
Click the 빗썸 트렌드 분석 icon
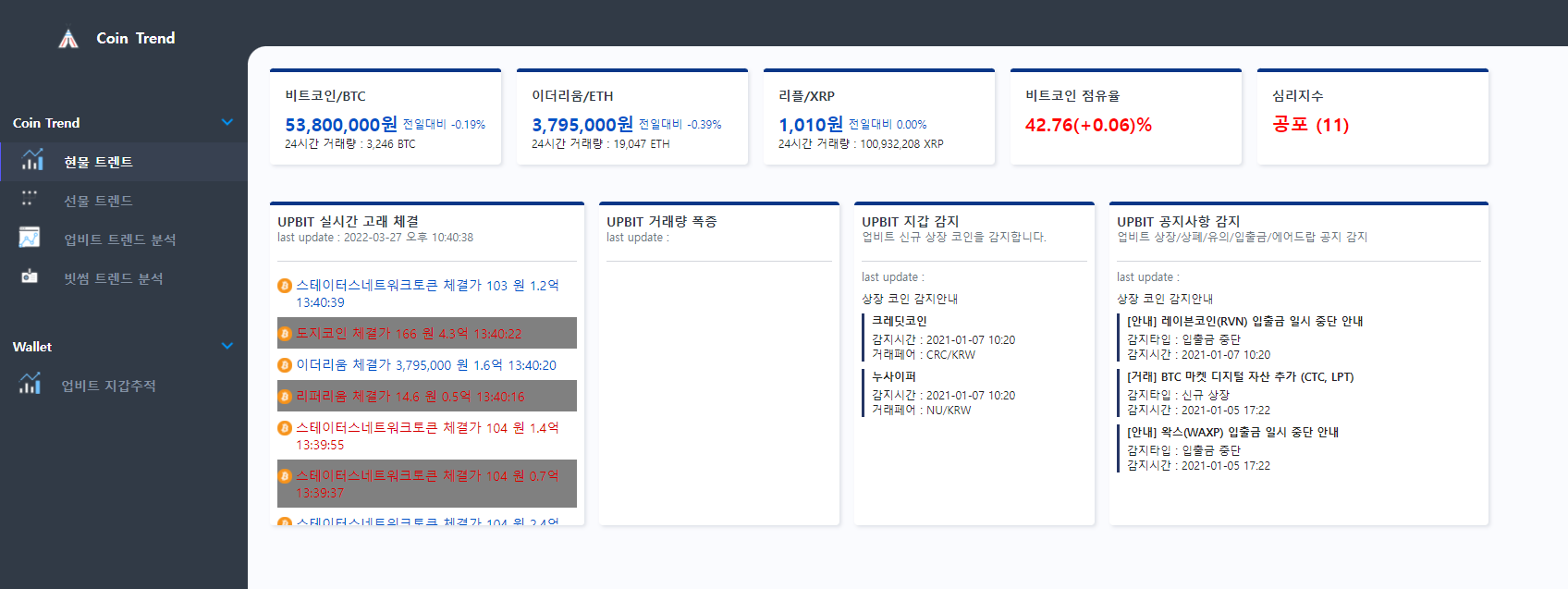pos(30,276)
